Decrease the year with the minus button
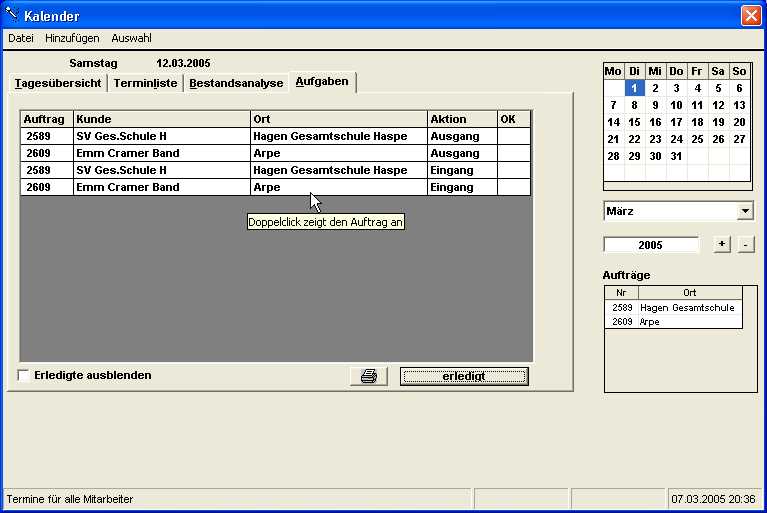The height and width of the screenshot is (513, 767). pos(745,244)
